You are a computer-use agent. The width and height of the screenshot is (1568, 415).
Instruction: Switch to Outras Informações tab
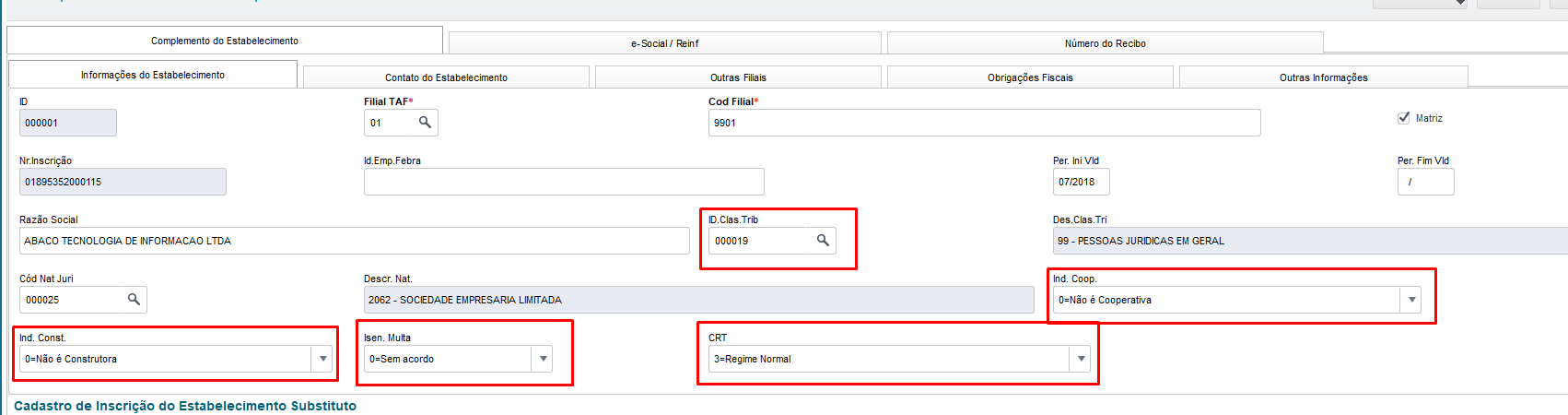pos(1324,77)
